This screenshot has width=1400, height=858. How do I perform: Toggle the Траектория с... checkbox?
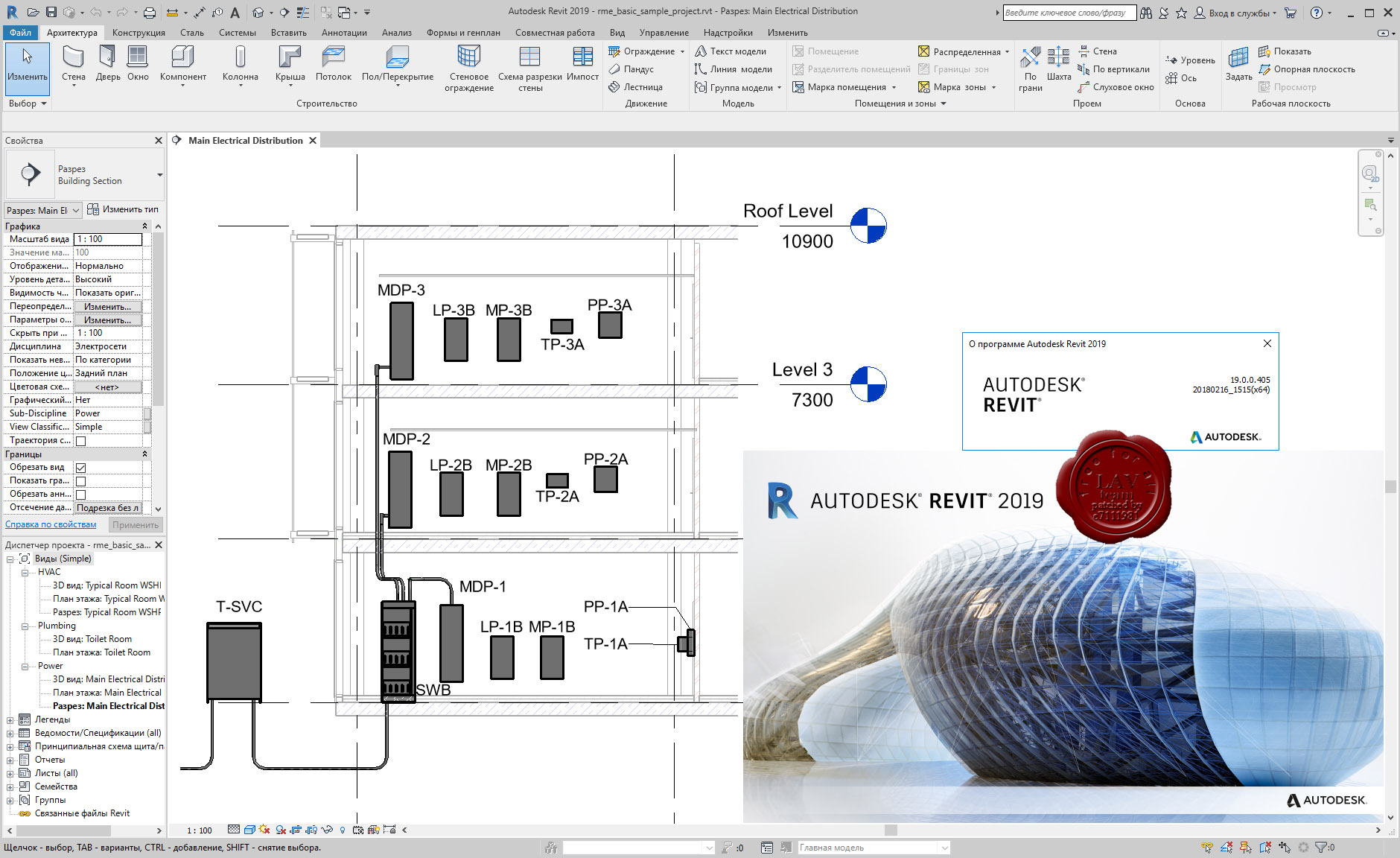(x=81, y=441)
